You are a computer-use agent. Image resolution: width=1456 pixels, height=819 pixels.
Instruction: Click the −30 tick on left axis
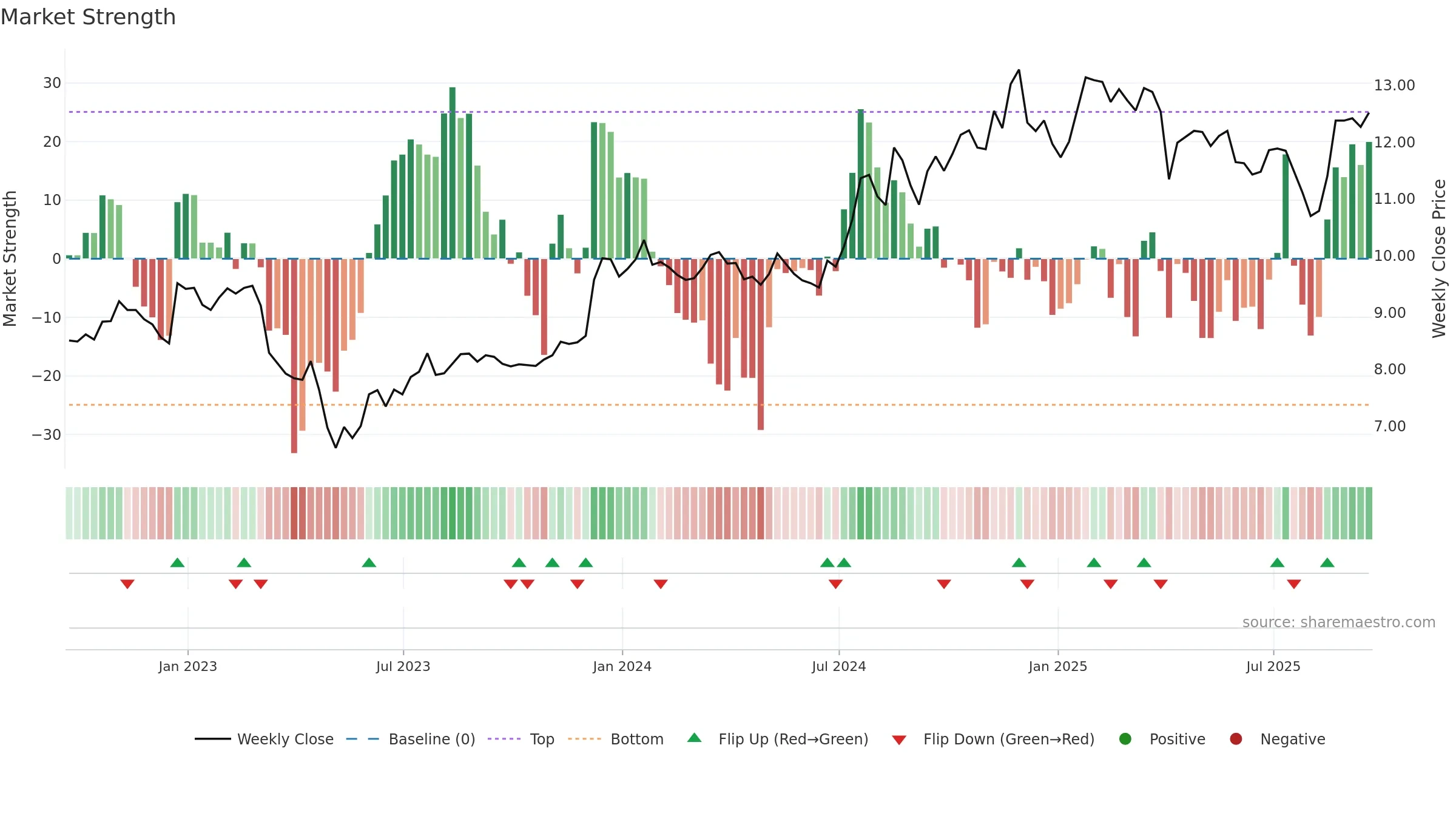coord(47,435)
